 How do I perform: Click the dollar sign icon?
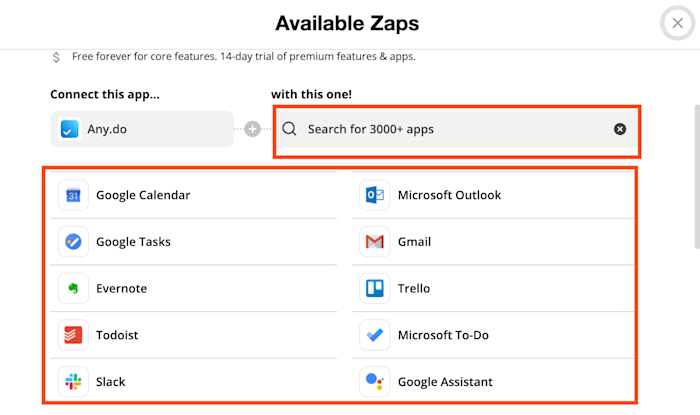[56, 57]
